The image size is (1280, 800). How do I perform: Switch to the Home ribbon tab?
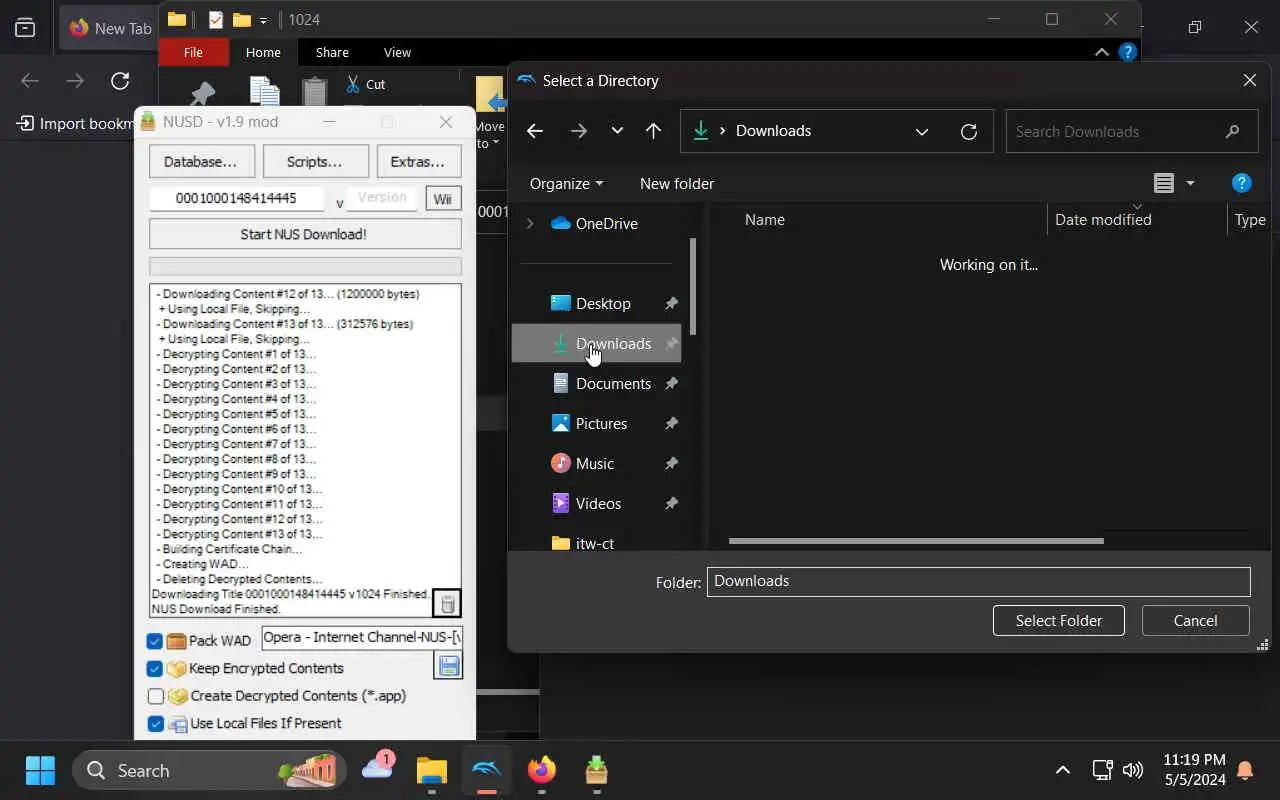click(263, 52)
